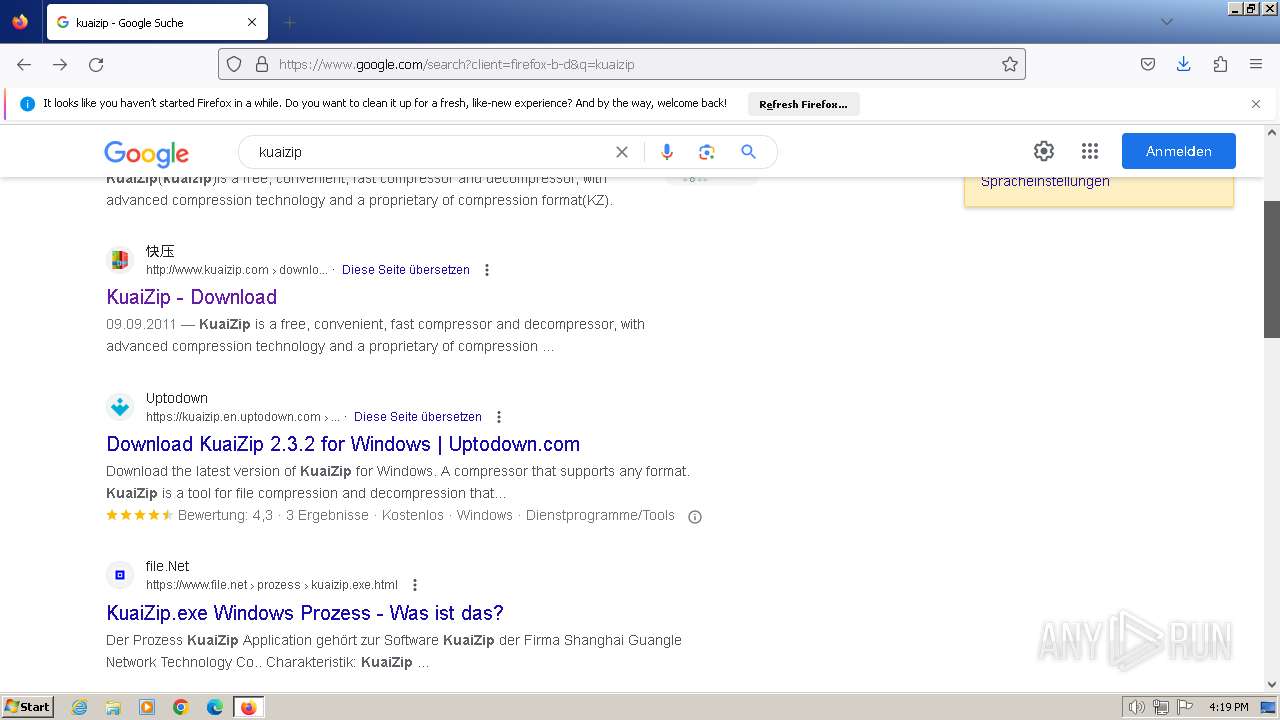Open Windows Start menu

point(28,707)
